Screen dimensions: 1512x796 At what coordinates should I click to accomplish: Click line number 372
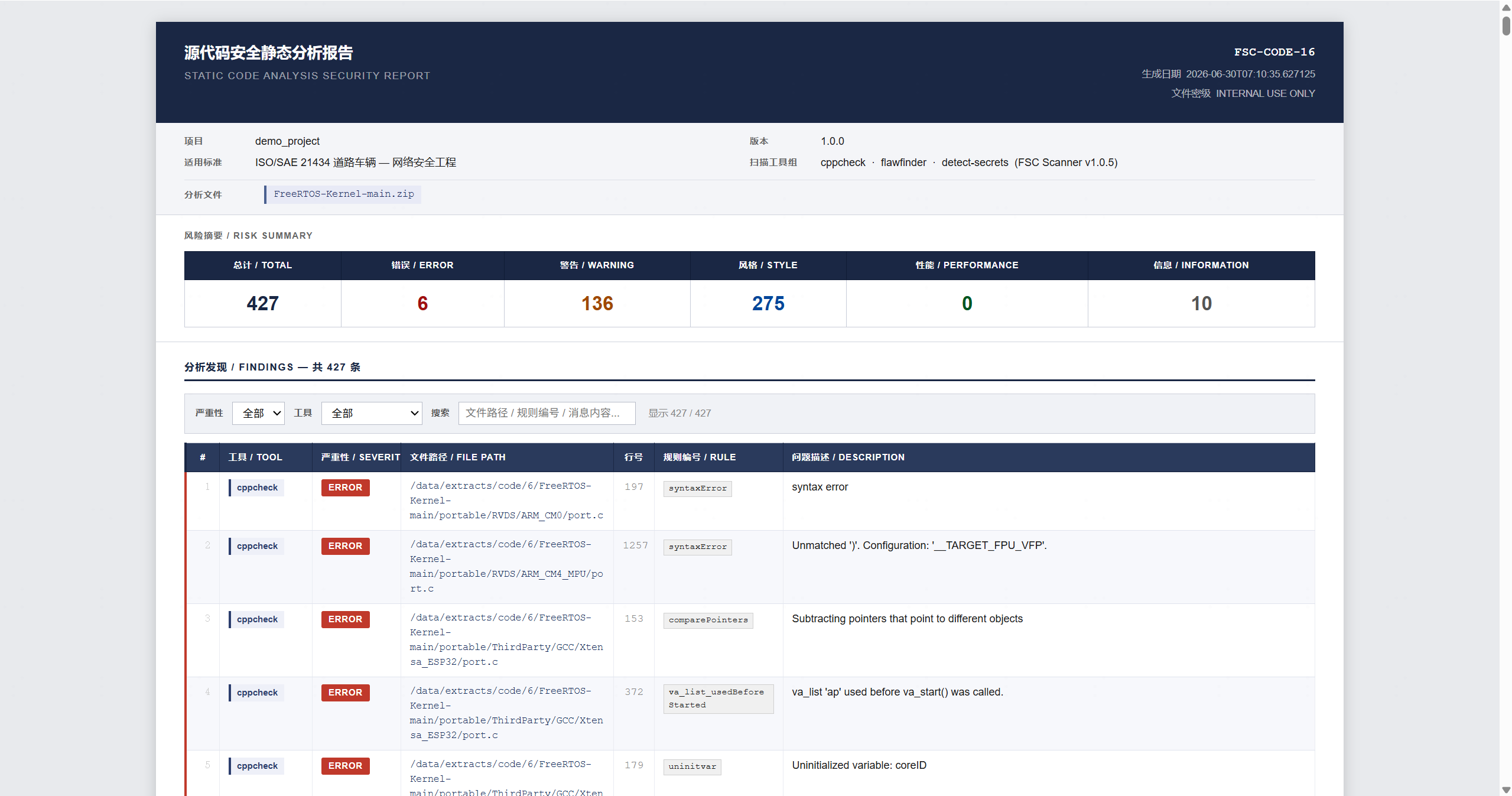pos(633,692)
